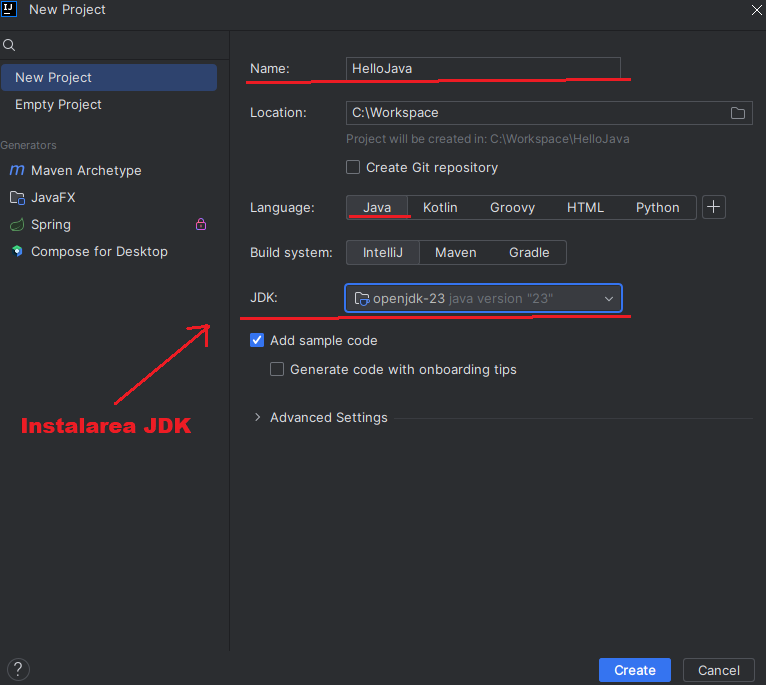
Task: Select New Project in the left list
Action: pos(109,77)
